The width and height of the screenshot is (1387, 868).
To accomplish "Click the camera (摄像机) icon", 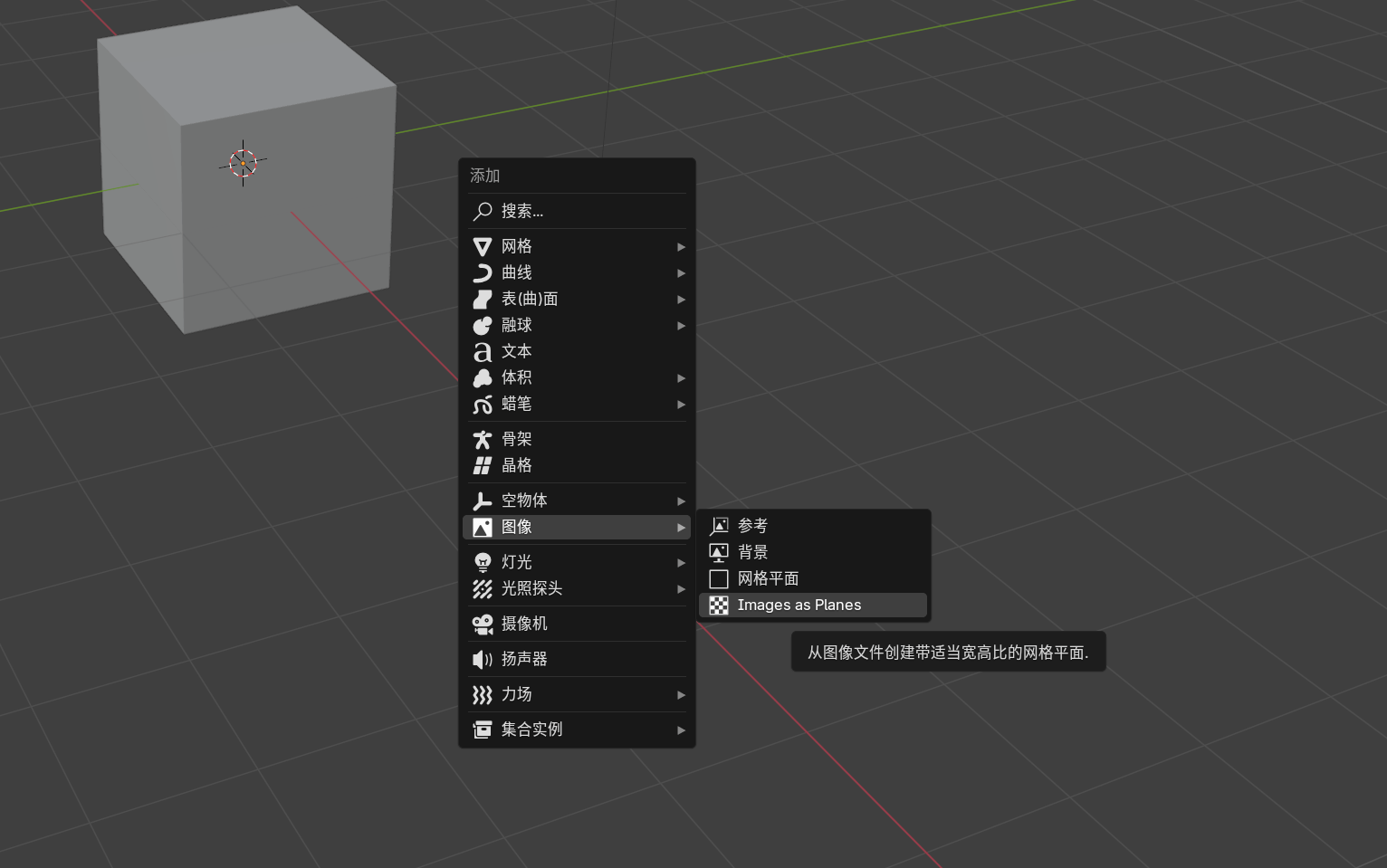I will click(x=483, y=624).
